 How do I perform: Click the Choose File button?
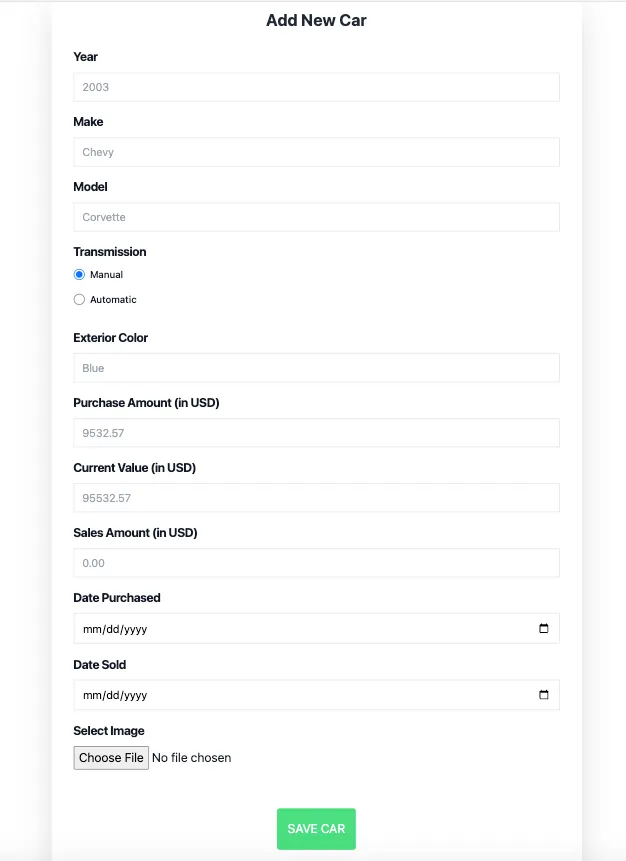[x=111, y=758]
